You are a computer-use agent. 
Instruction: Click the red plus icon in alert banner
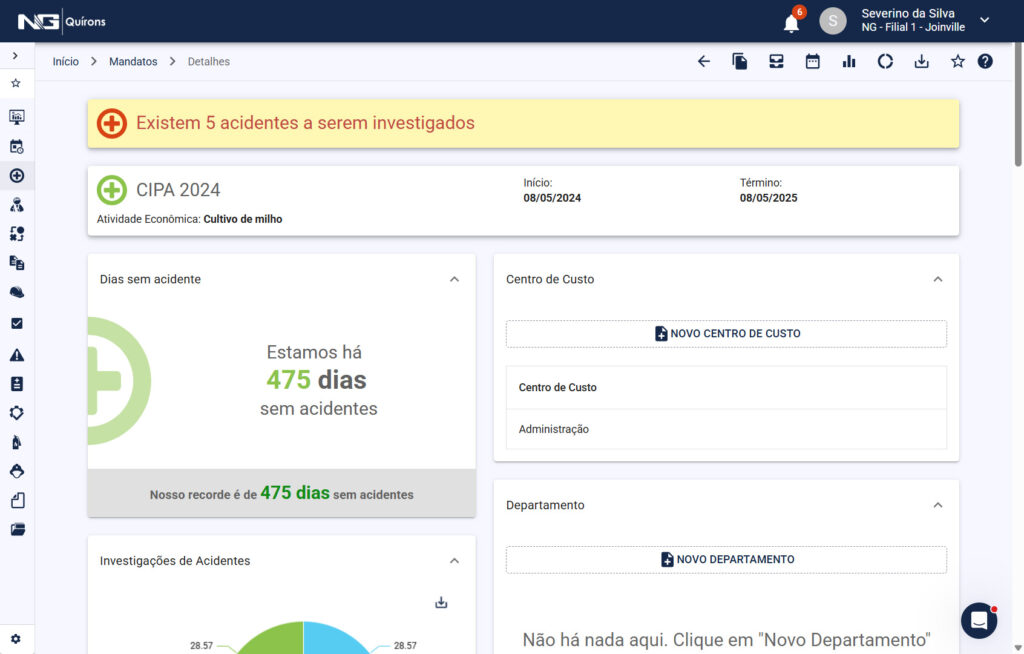pos(112,123)
